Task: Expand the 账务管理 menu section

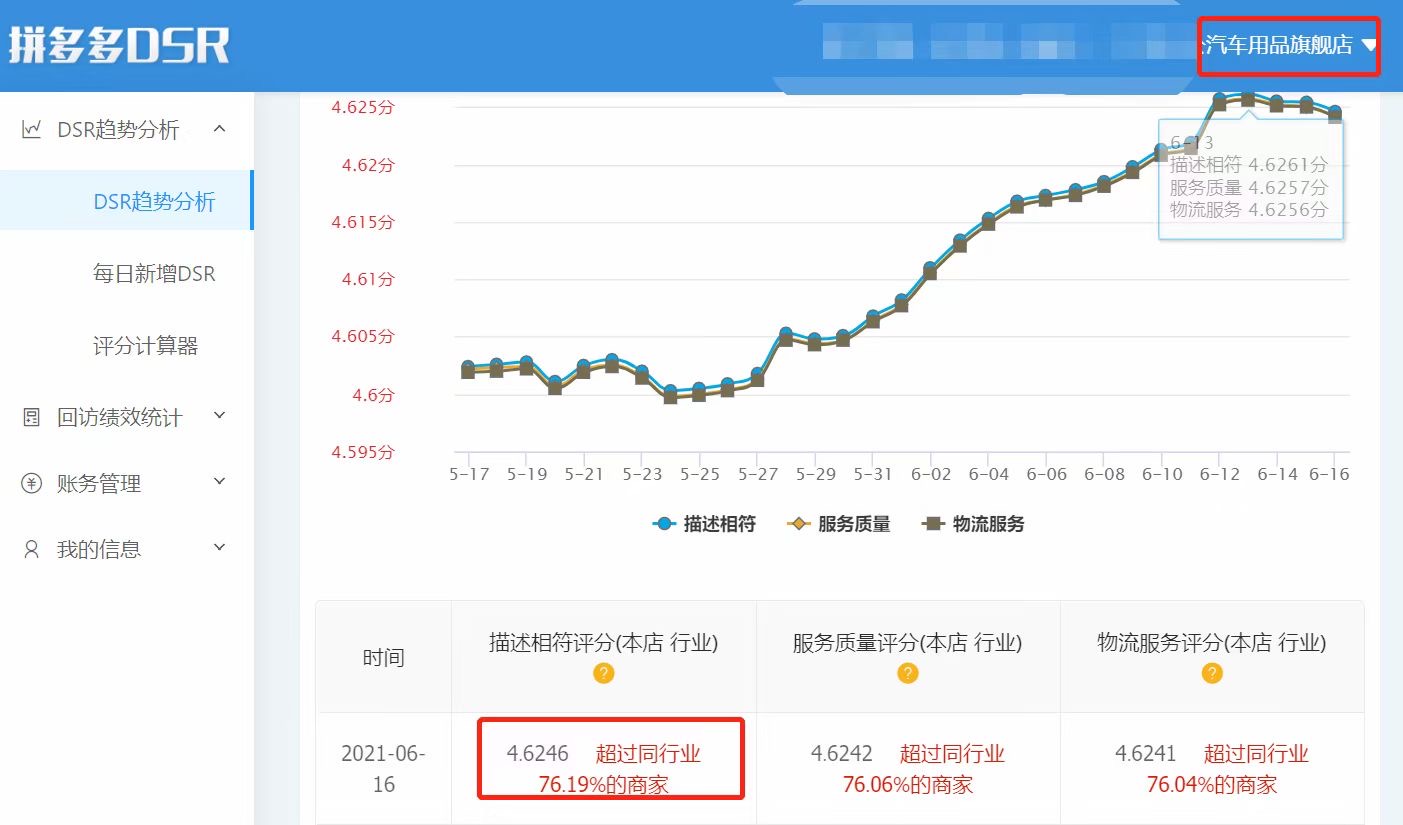Action: tap(221, 483)
